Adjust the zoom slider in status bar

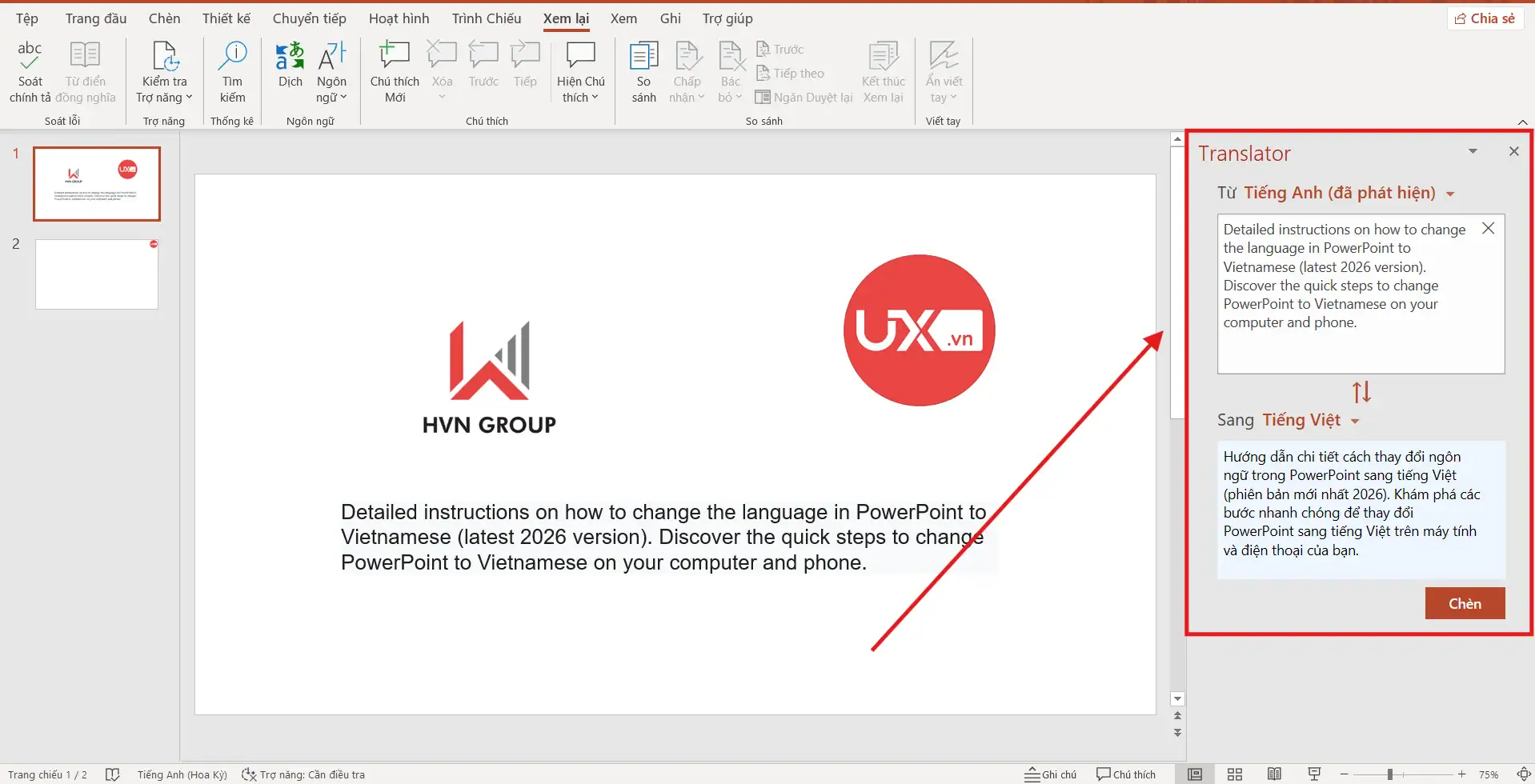tap(1390, 774)
